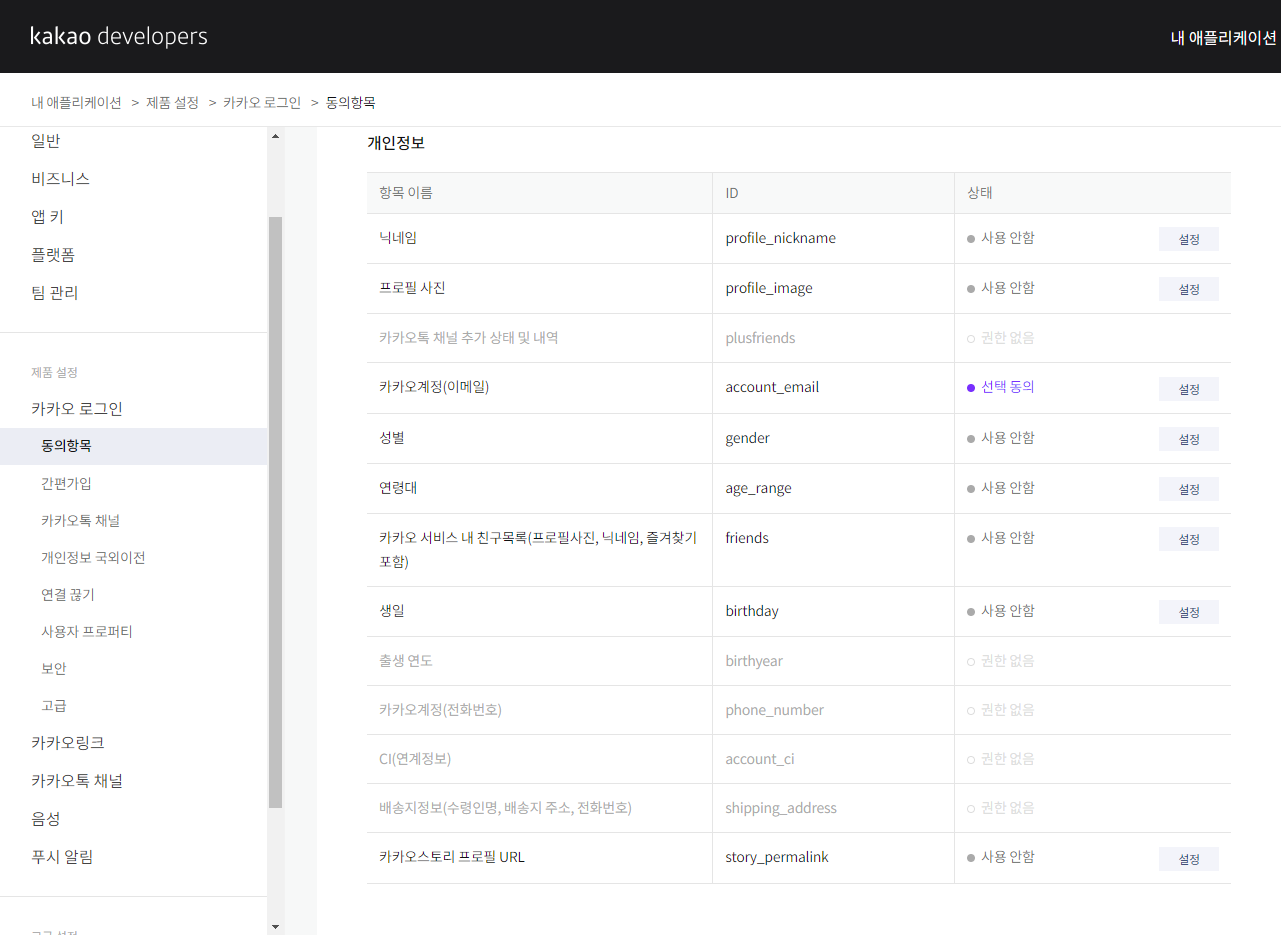Open 카카오톡 채널 sub-item under 카카오 로그인
The width and height of the screenshot is (1281, 935).
pyautogui.click(x=81, y=520)
